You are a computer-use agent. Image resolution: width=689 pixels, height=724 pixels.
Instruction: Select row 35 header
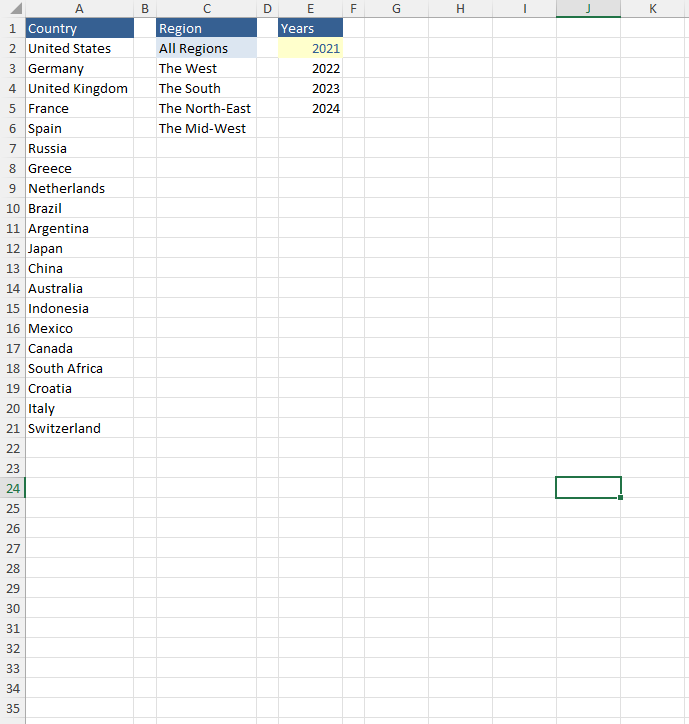pyautogui.click(x=12, y=708)
